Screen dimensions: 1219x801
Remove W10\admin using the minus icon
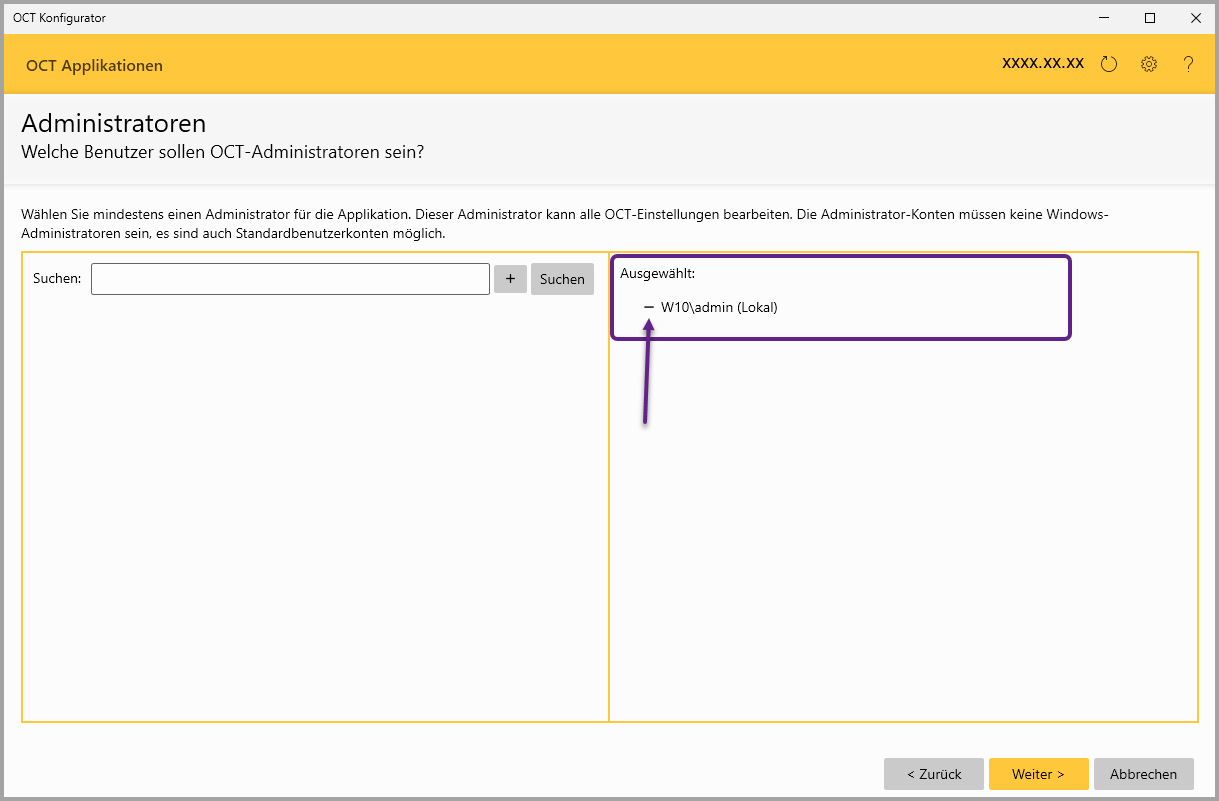(649, 308)
